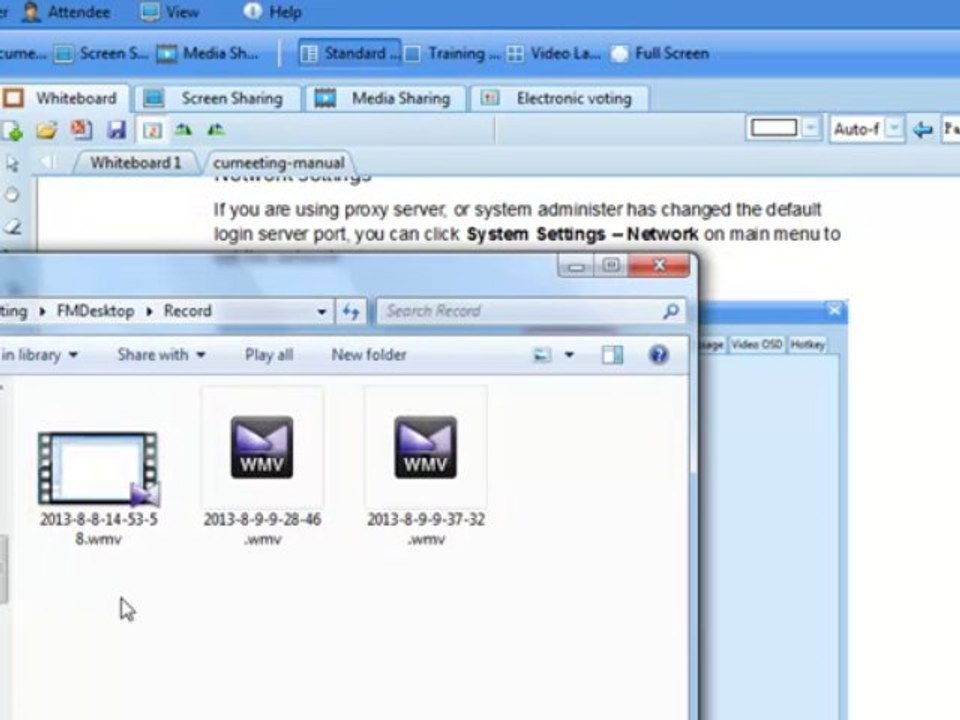Image resolution: width=960 pixels, height=720 pixels.
Task: Click the refresh button in Explorer
Action: click(351, 312)
